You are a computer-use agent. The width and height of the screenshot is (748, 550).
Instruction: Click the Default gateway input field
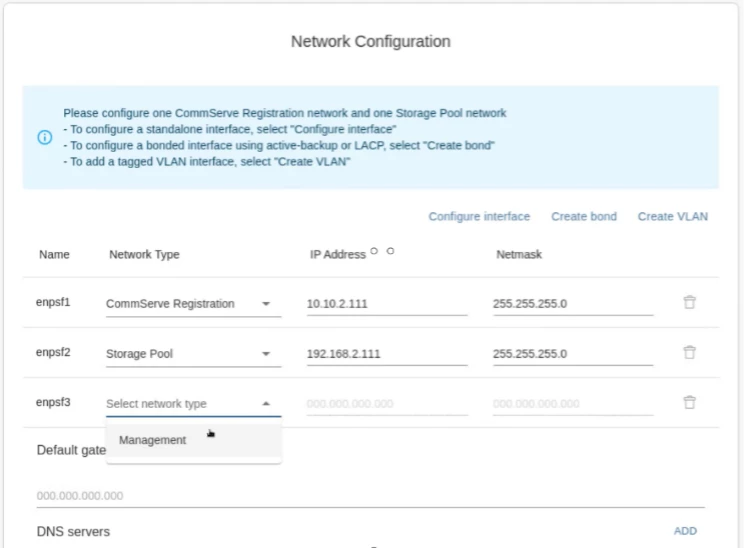click(370, 496)
